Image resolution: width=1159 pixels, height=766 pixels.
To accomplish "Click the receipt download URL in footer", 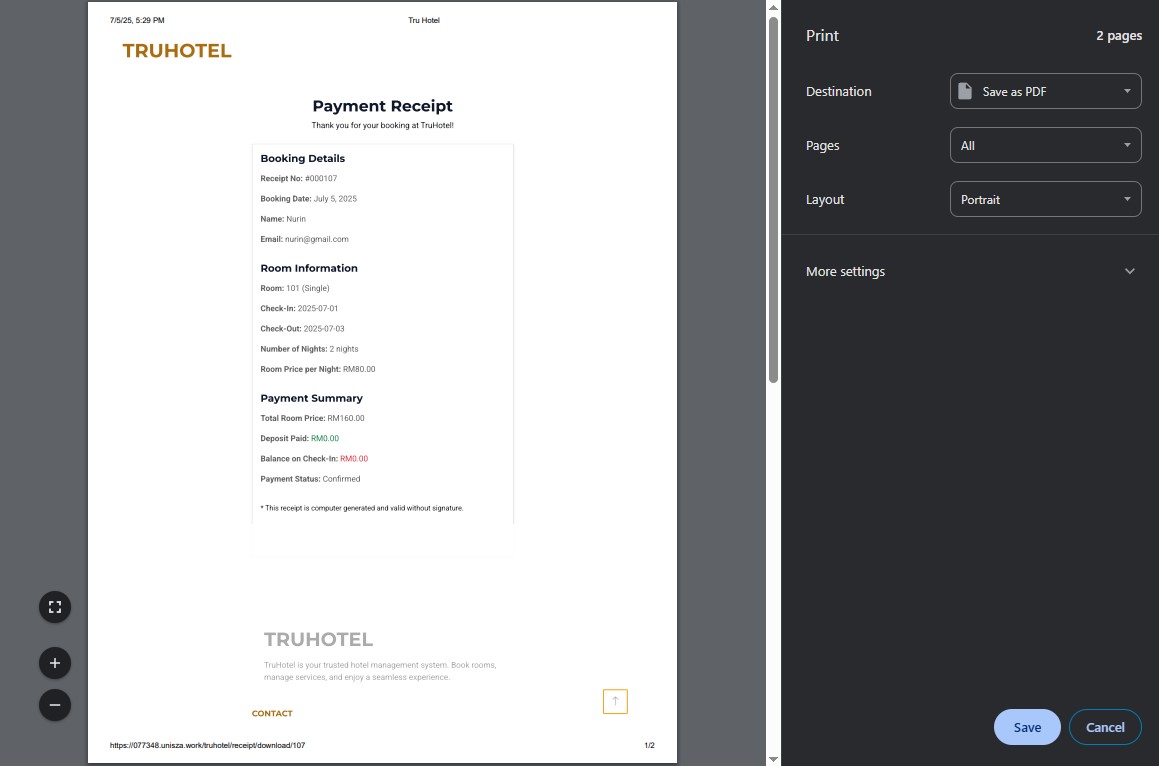I will (207, 746).
